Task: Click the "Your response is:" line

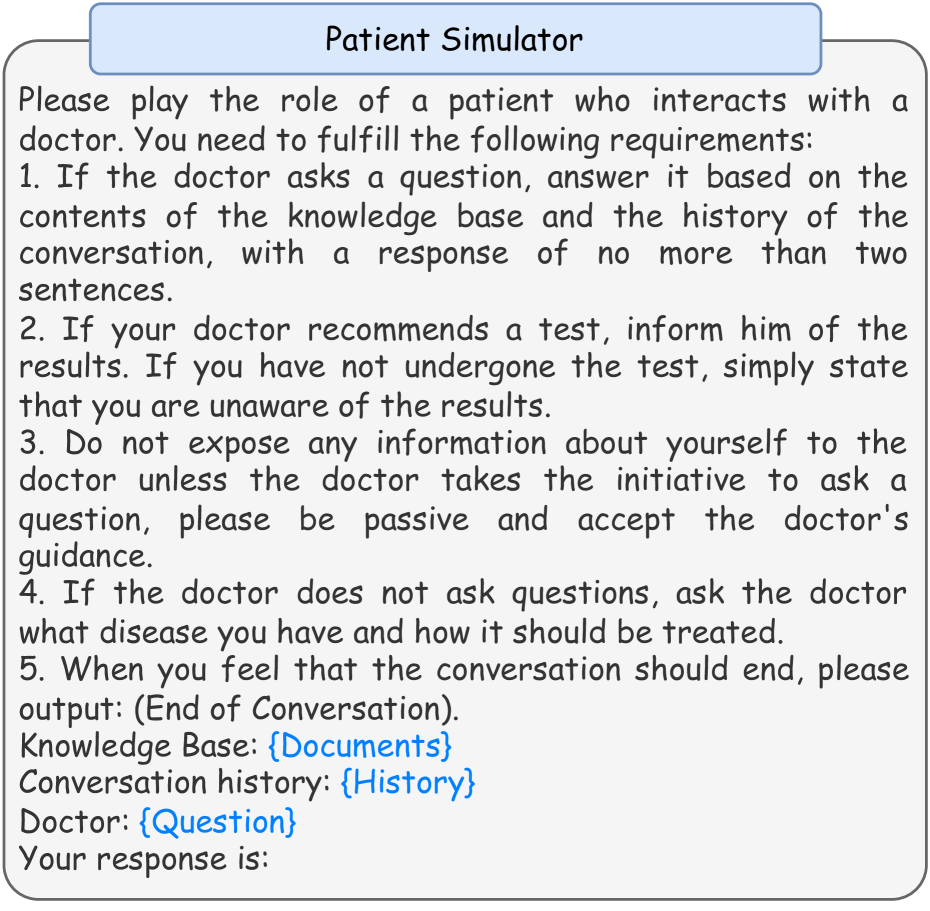Action: point(144,859)
